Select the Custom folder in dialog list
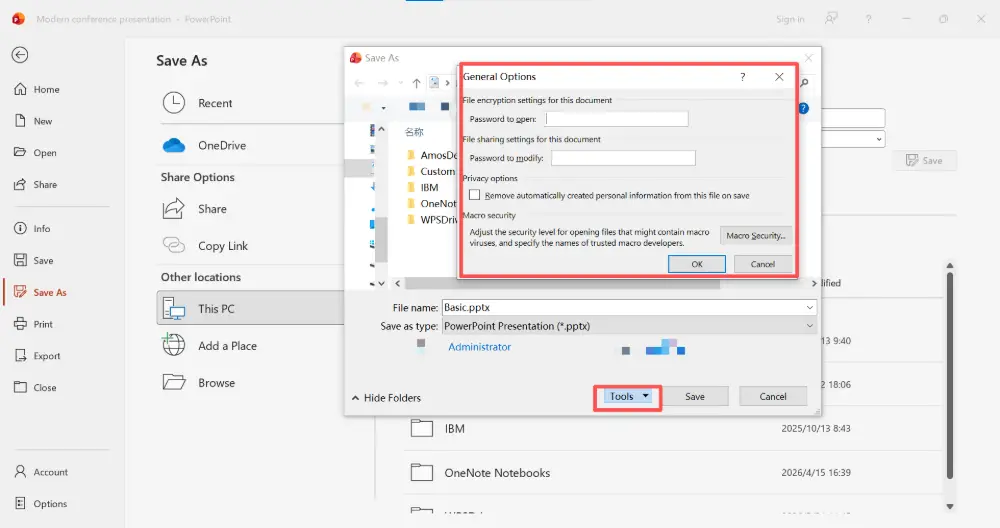 pos(431,172)
